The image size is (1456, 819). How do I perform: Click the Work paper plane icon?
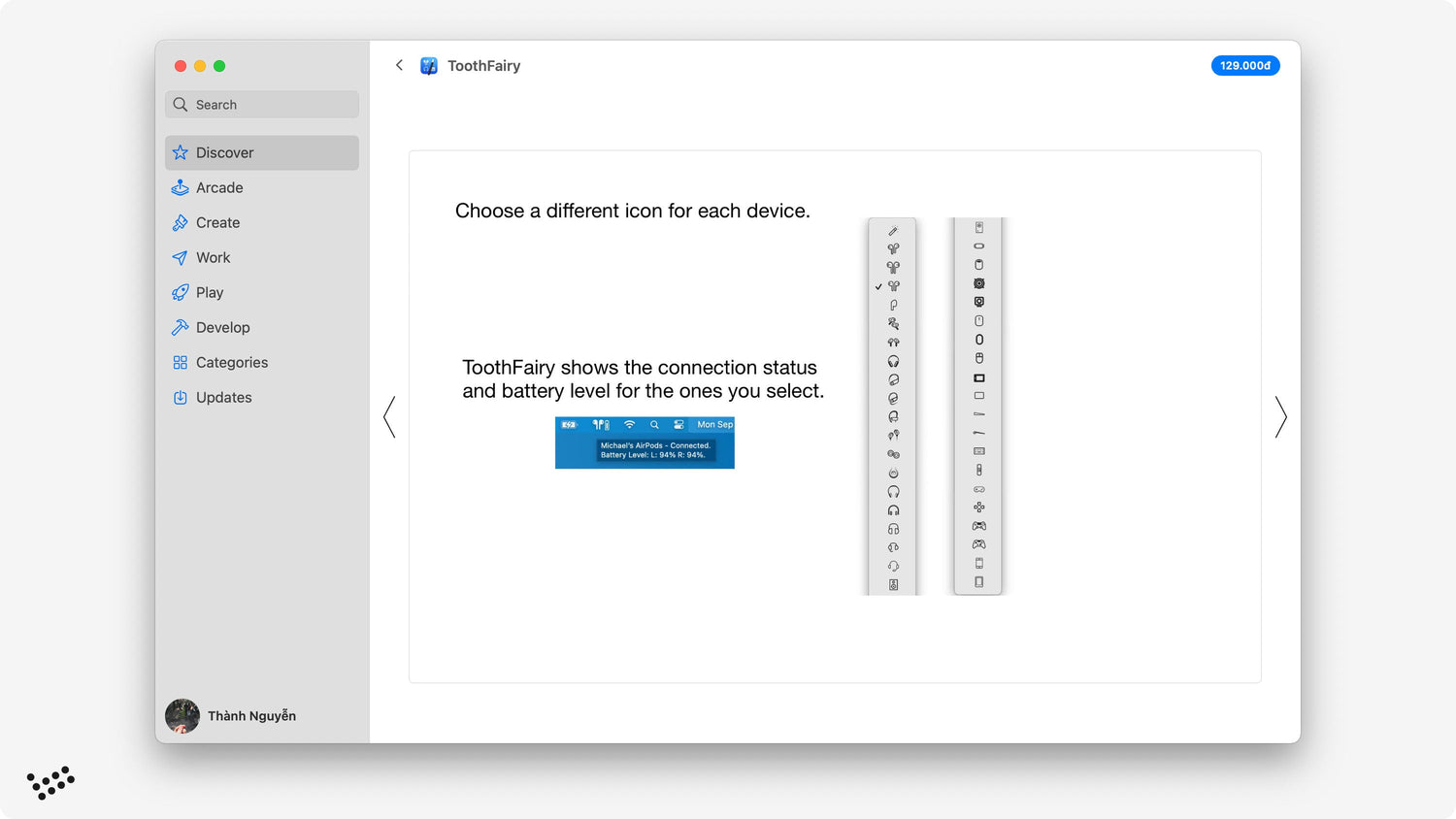point(181,257)
